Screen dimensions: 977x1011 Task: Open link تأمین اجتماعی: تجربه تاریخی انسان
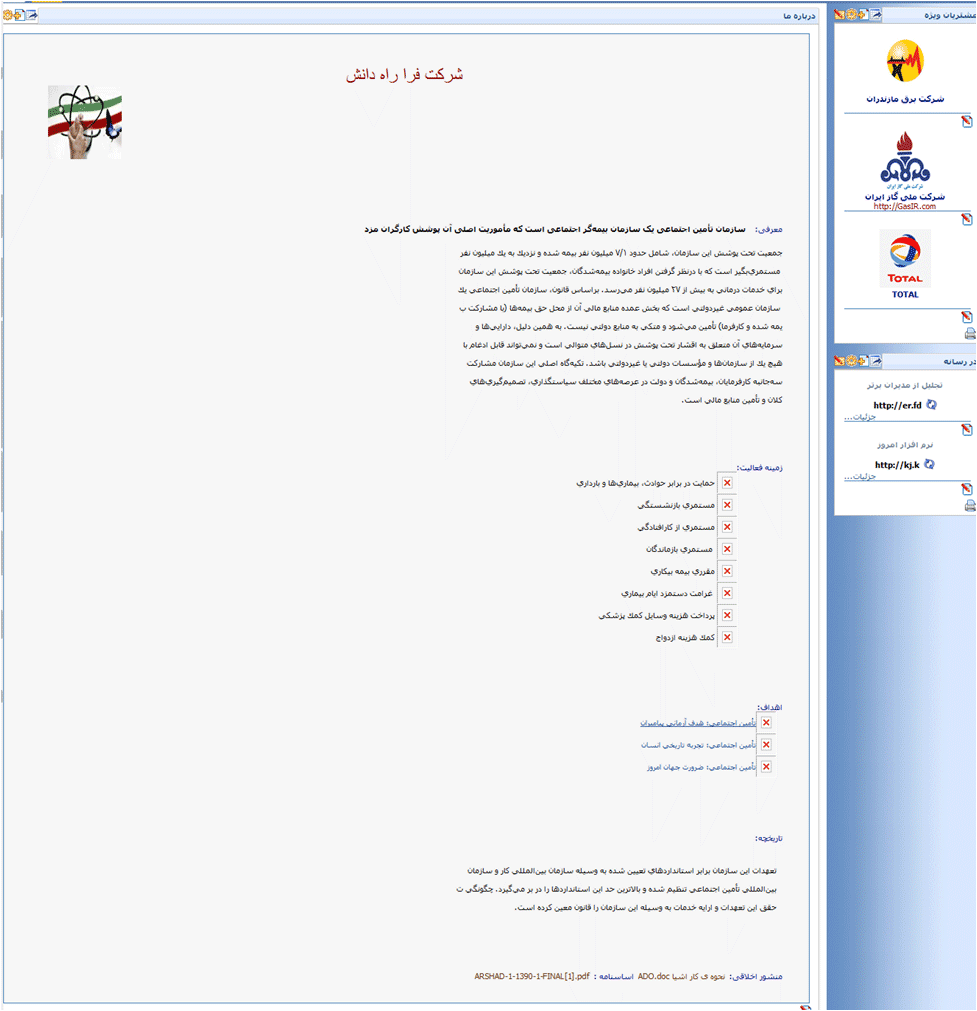coord(698,745)
